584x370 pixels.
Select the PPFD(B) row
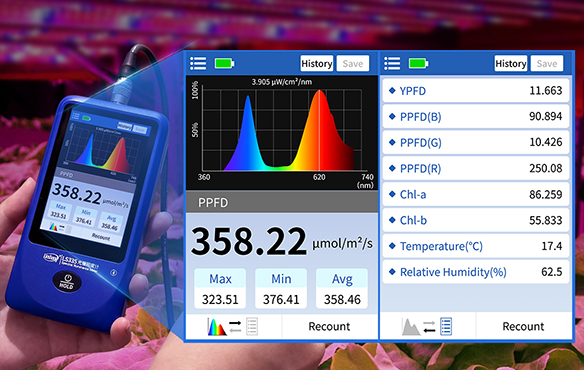coord(476,117)
